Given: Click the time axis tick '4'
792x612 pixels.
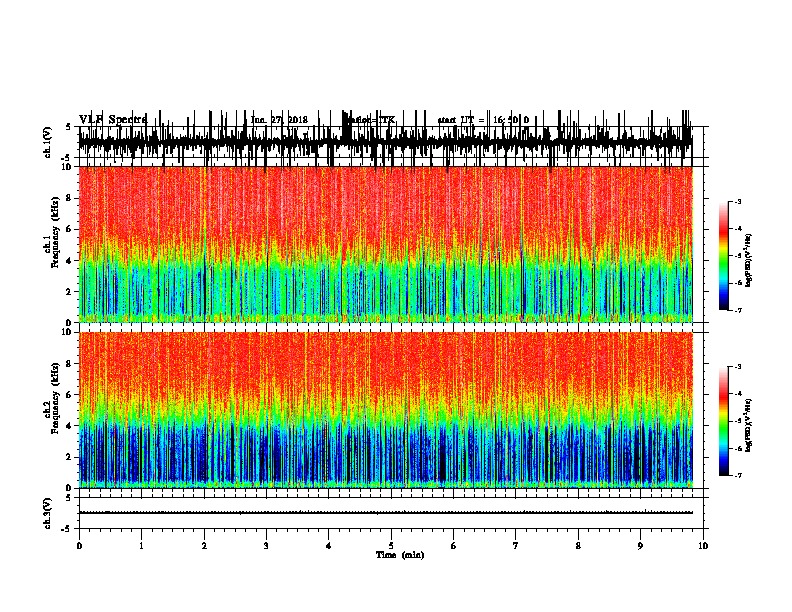Looking at the screenshot, I should 329,546.
